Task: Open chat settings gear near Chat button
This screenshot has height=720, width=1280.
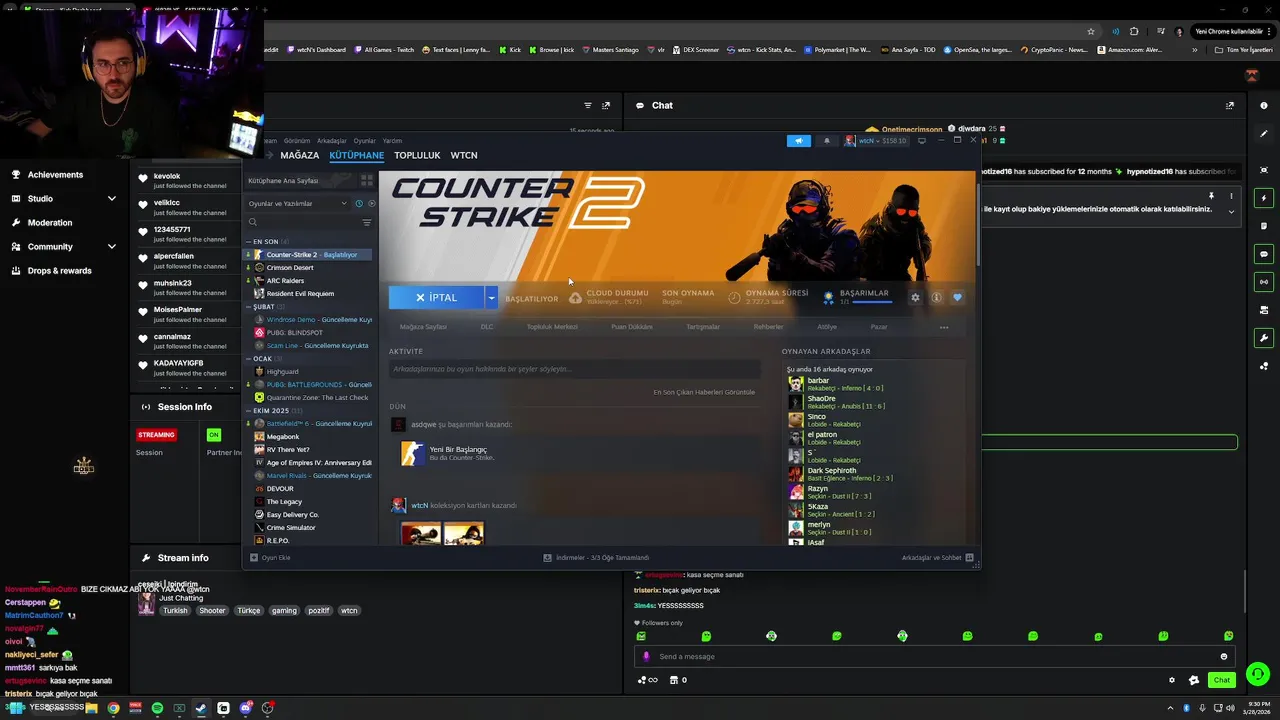Action: coord(1172,680)
